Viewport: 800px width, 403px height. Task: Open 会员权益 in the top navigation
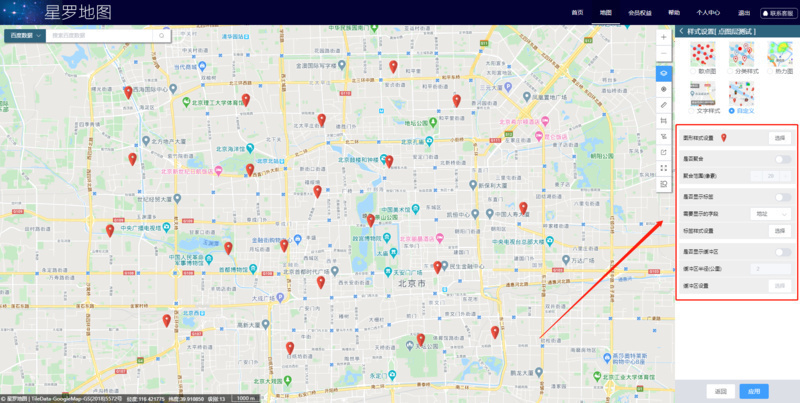pos(640,13)
